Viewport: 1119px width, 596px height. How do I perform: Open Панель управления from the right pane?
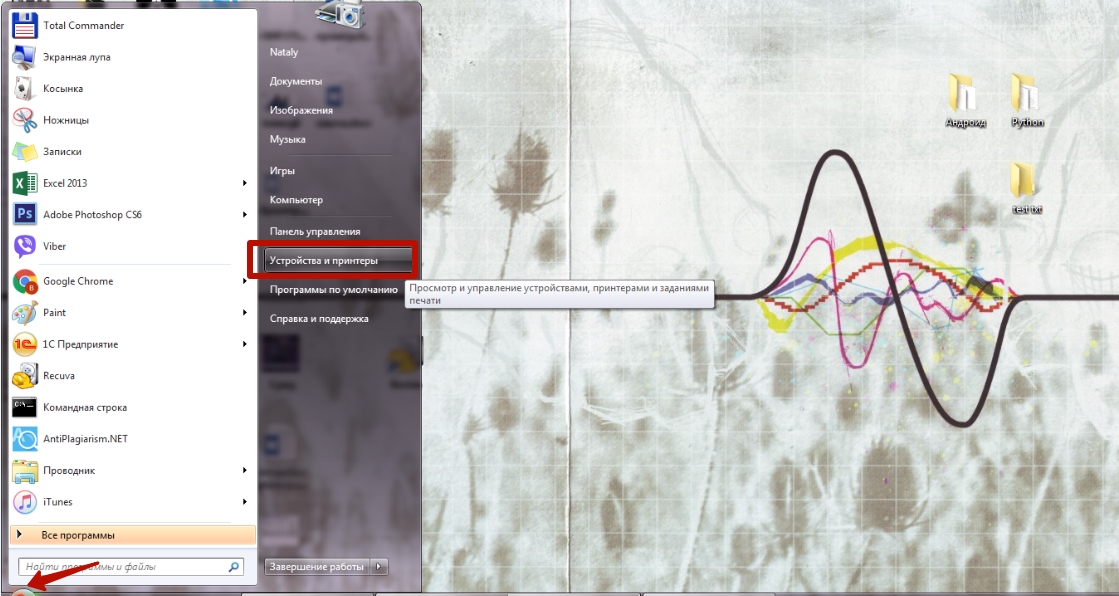pyautogui.click(x=314, y=231)
